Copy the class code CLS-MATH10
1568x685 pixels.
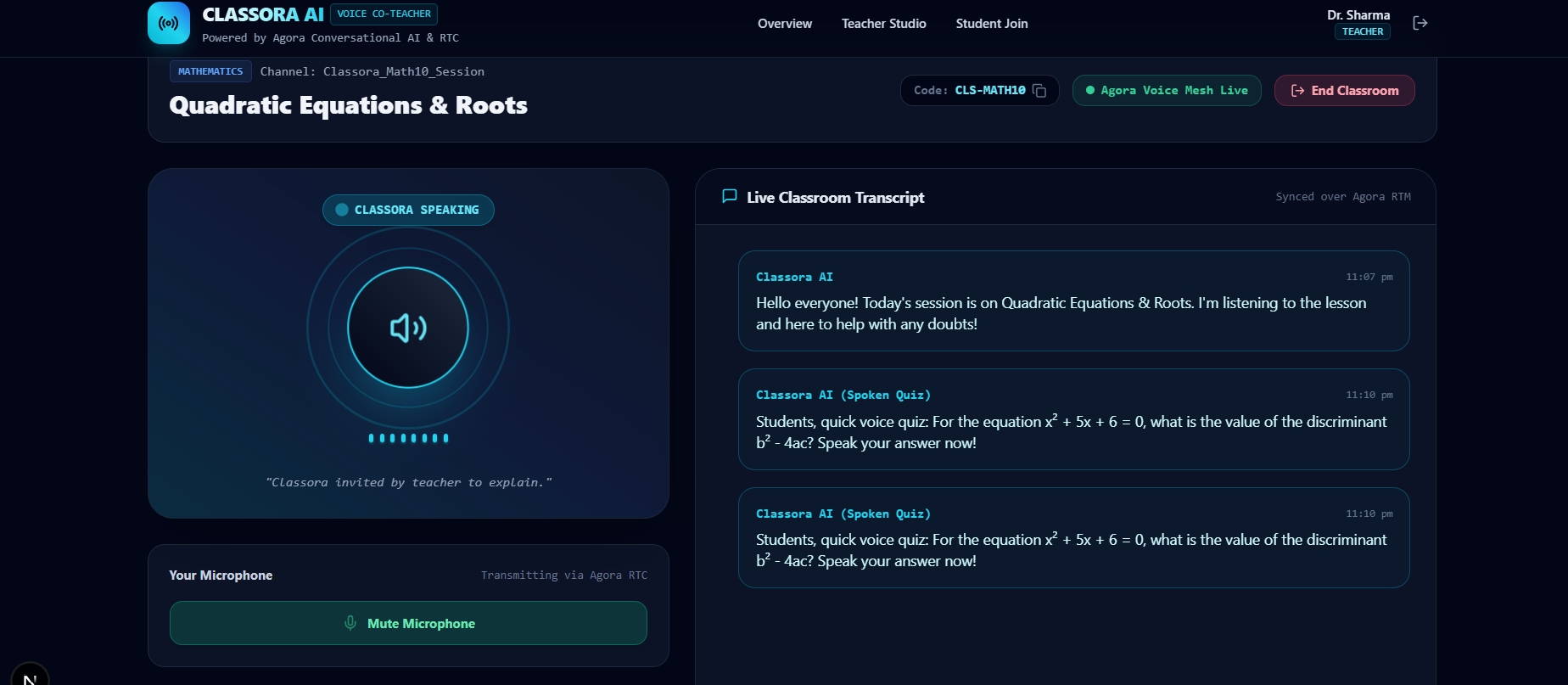point(1039,91)
